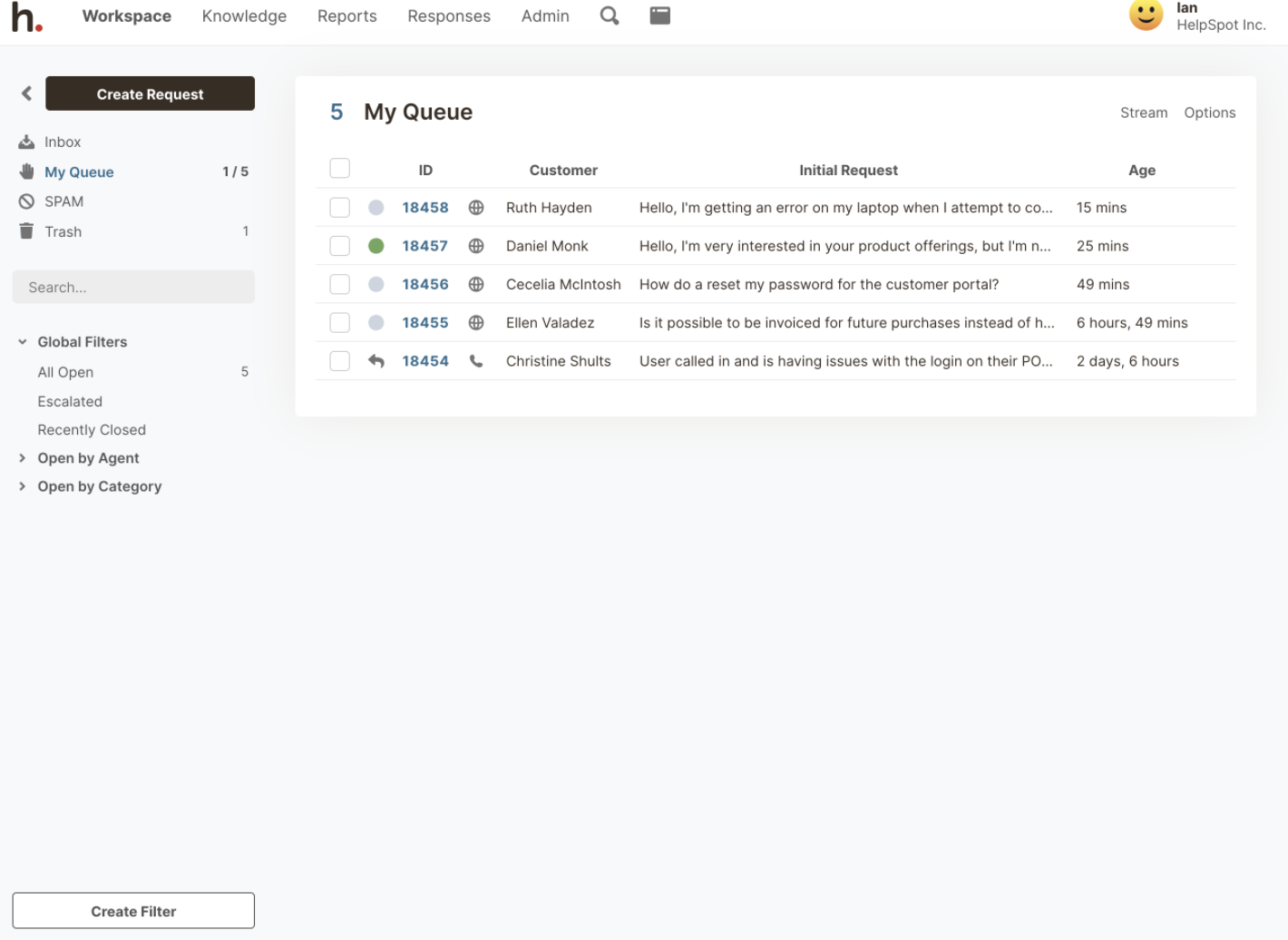Open the Knowledge menu tab

(244, 16)
